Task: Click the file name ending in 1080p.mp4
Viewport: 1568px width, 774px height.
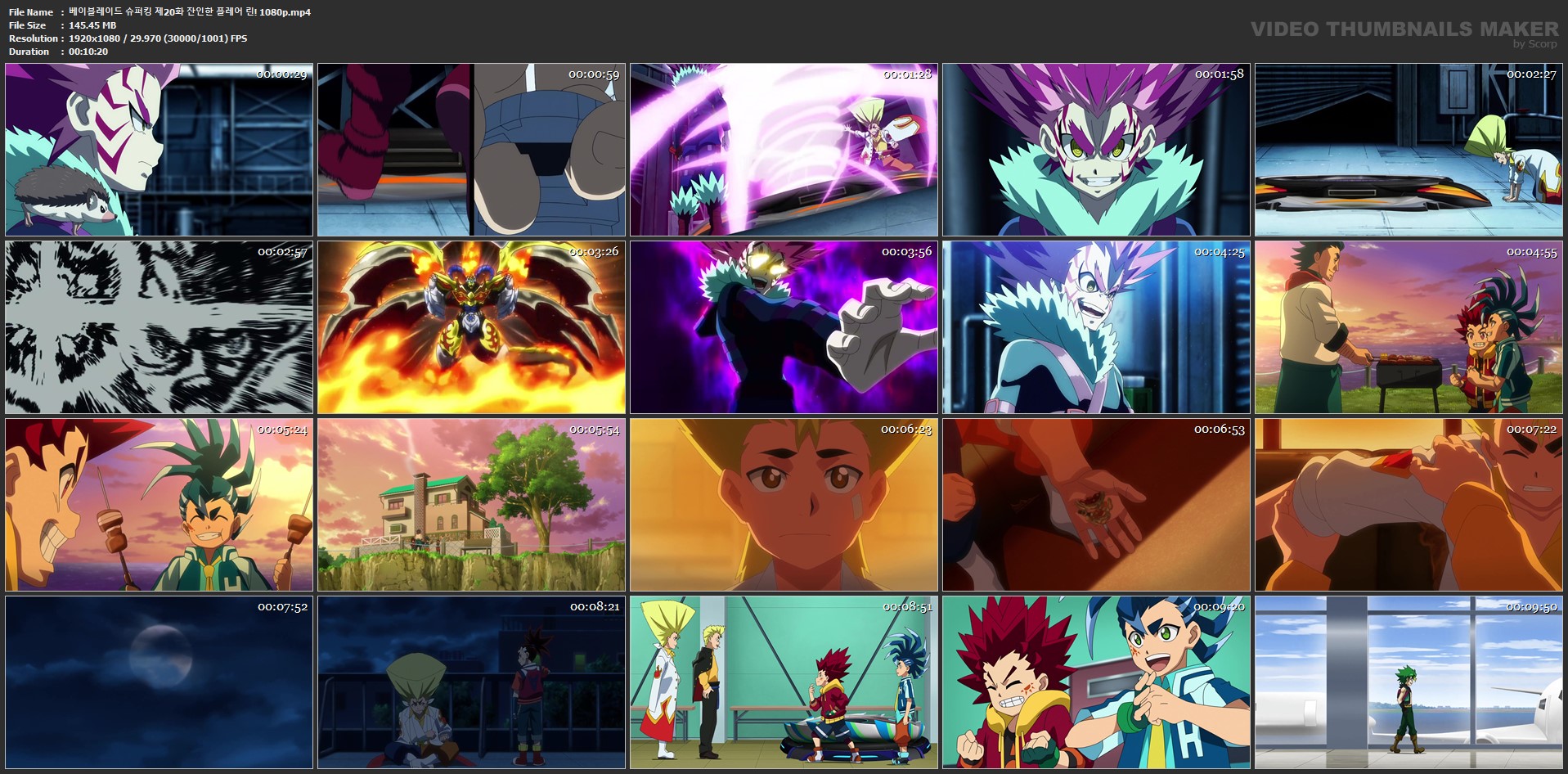Action: tap(190, 12)
